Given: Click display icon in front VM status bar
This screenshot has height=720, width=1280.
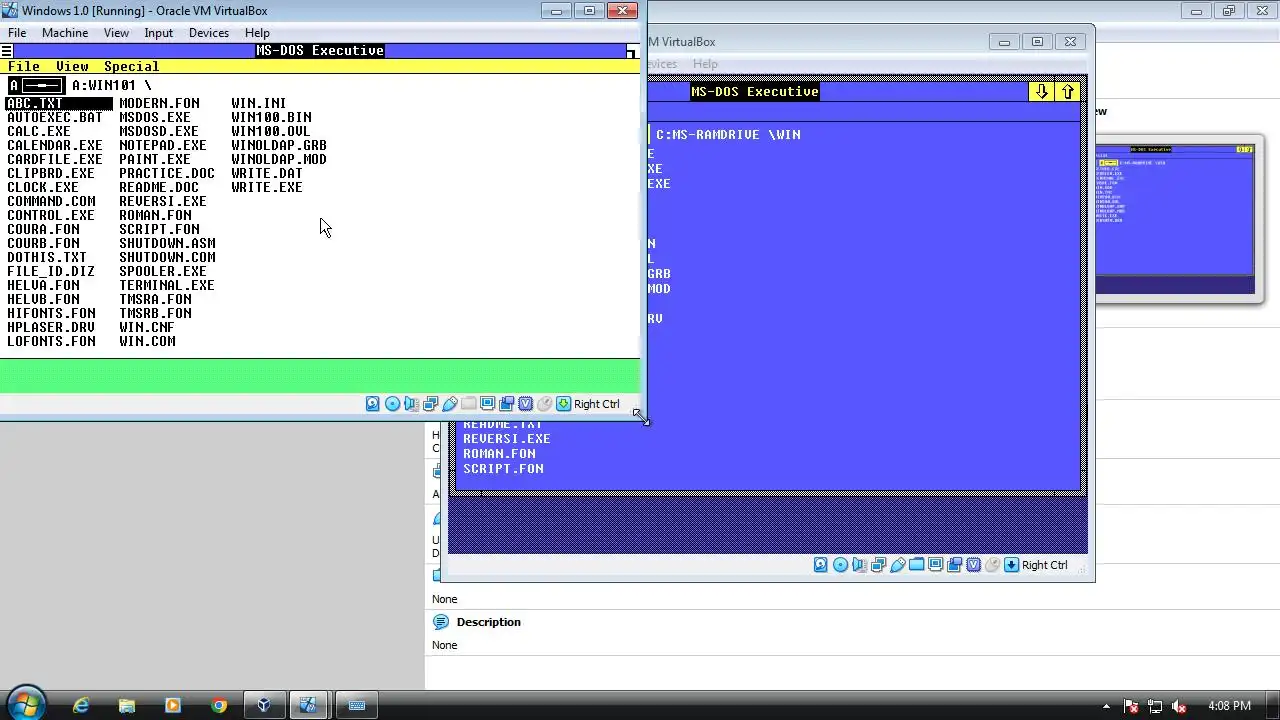Looking at the screenshot, I should (x=487, y=404).
